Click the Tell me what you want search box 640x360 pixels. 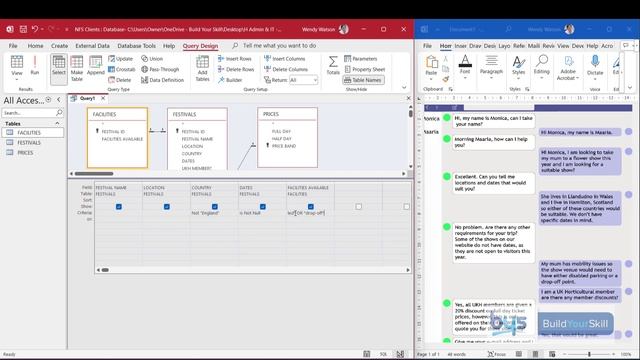coord(280,46)
